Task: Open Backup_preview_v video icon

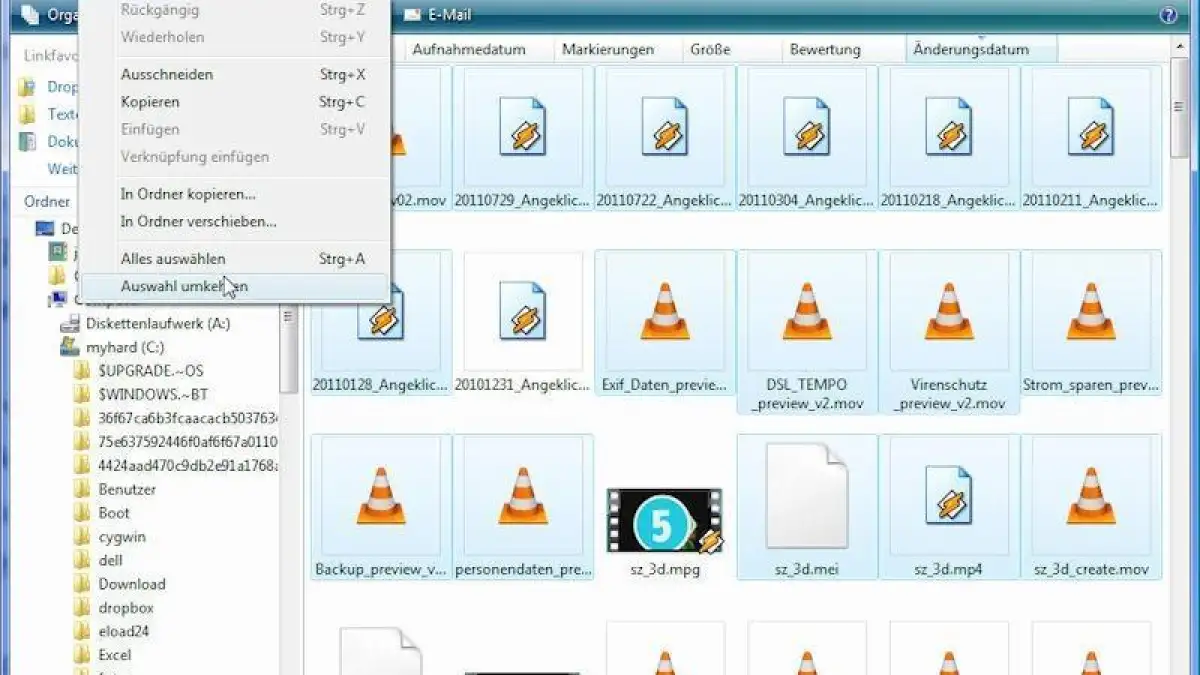Action: point(380,495)
